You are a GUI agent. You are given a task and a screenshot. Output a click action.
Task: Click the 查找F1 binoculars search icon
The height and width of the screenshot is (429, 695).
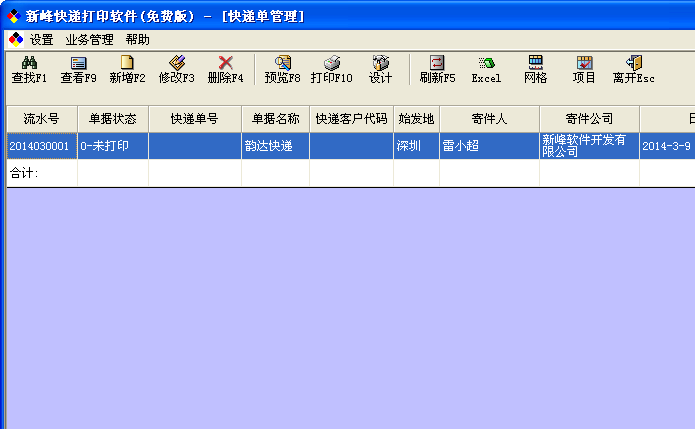[x=28, y=63]
